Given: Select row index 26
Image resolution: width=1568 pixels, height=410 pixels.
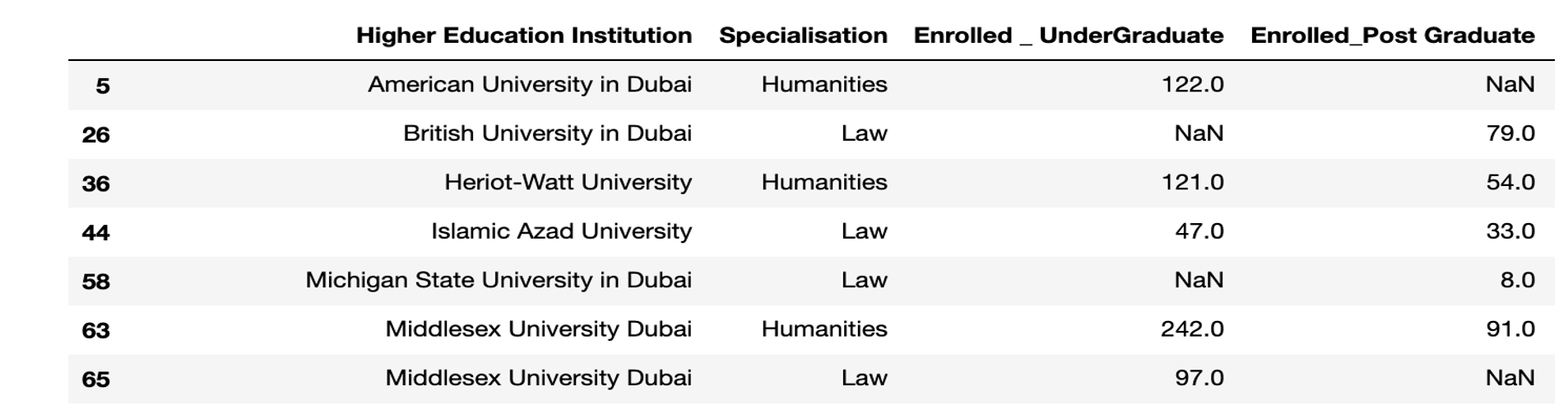Looking at the screenshot, I should tap(96, 134).
